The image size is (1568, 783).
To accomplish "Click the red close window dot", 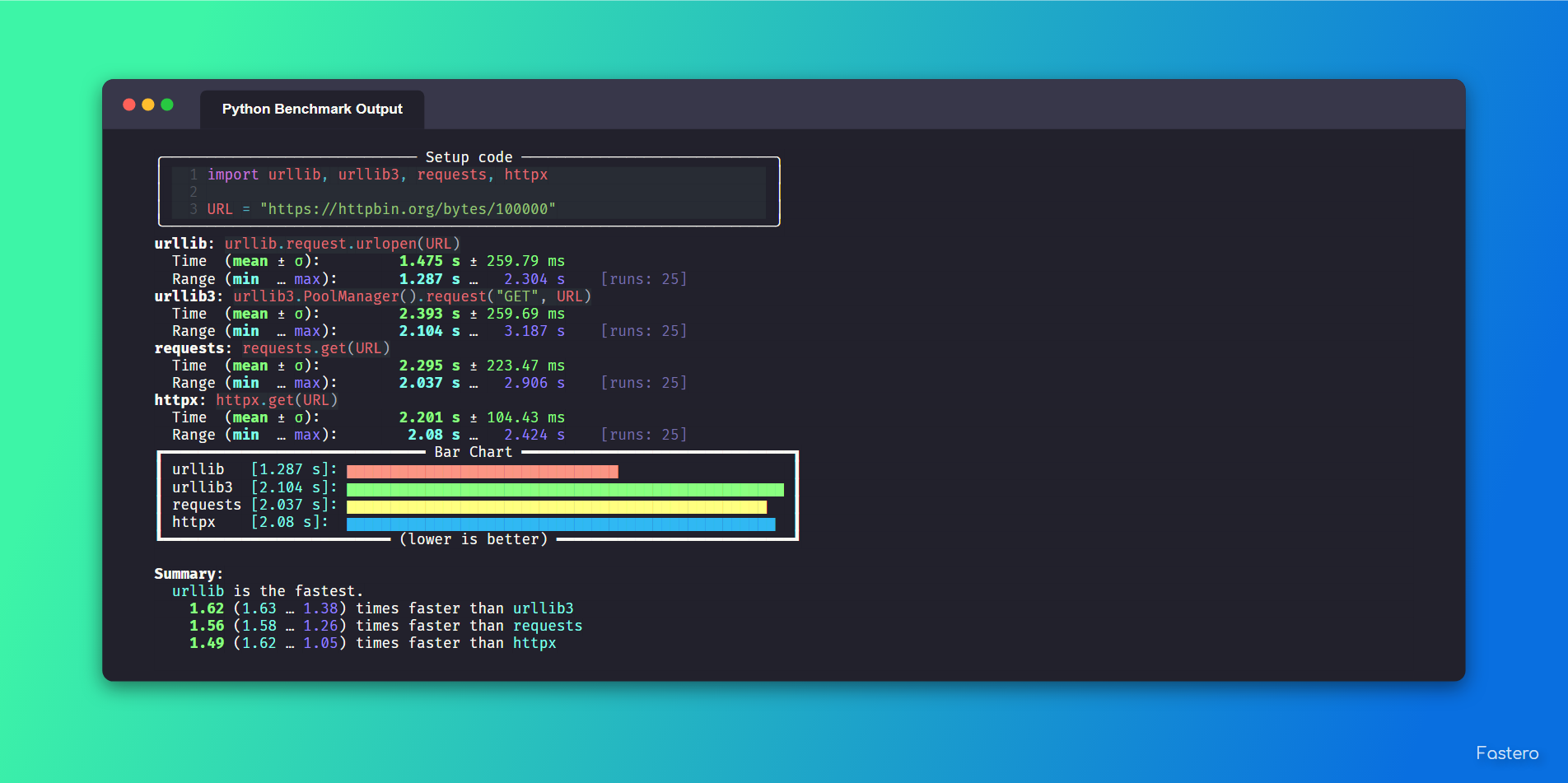I will (129, 105).
